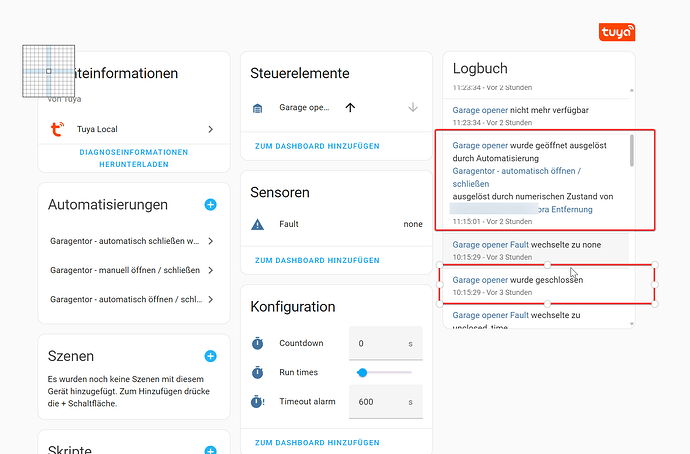Click the Fault sensor warning triangle icon
This screenshot has height=454, width=690.
pos(257,225)
